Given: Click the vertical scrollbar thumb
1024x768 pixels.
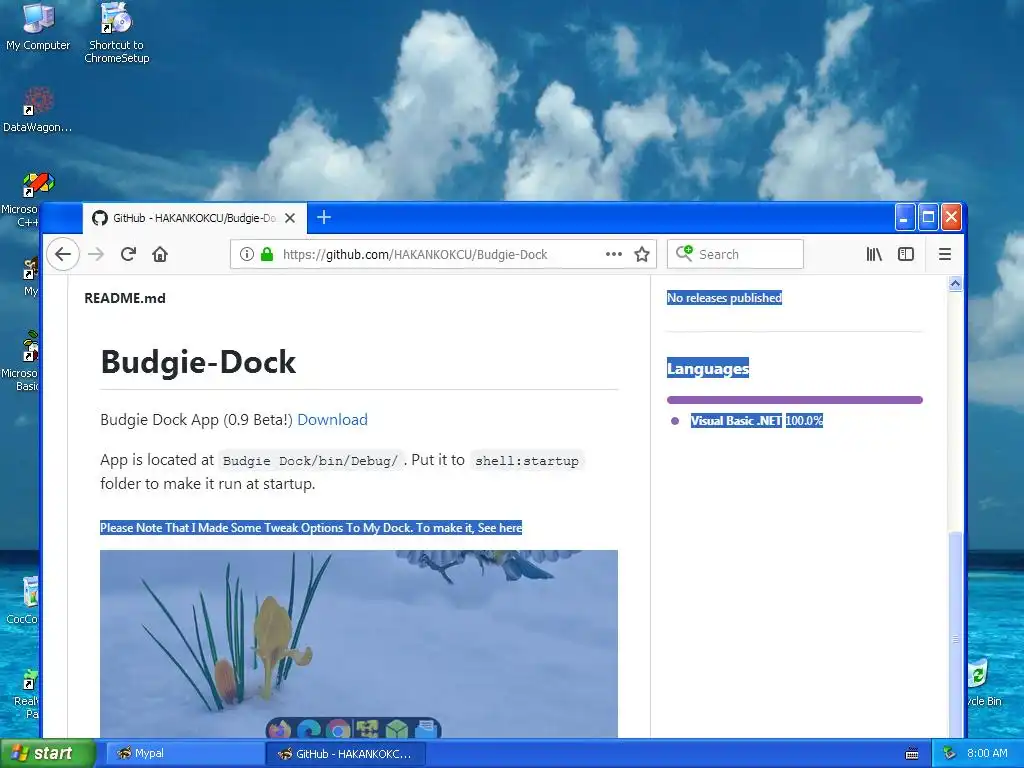Looking at the screenshot, I should click(x=955, y=633).
